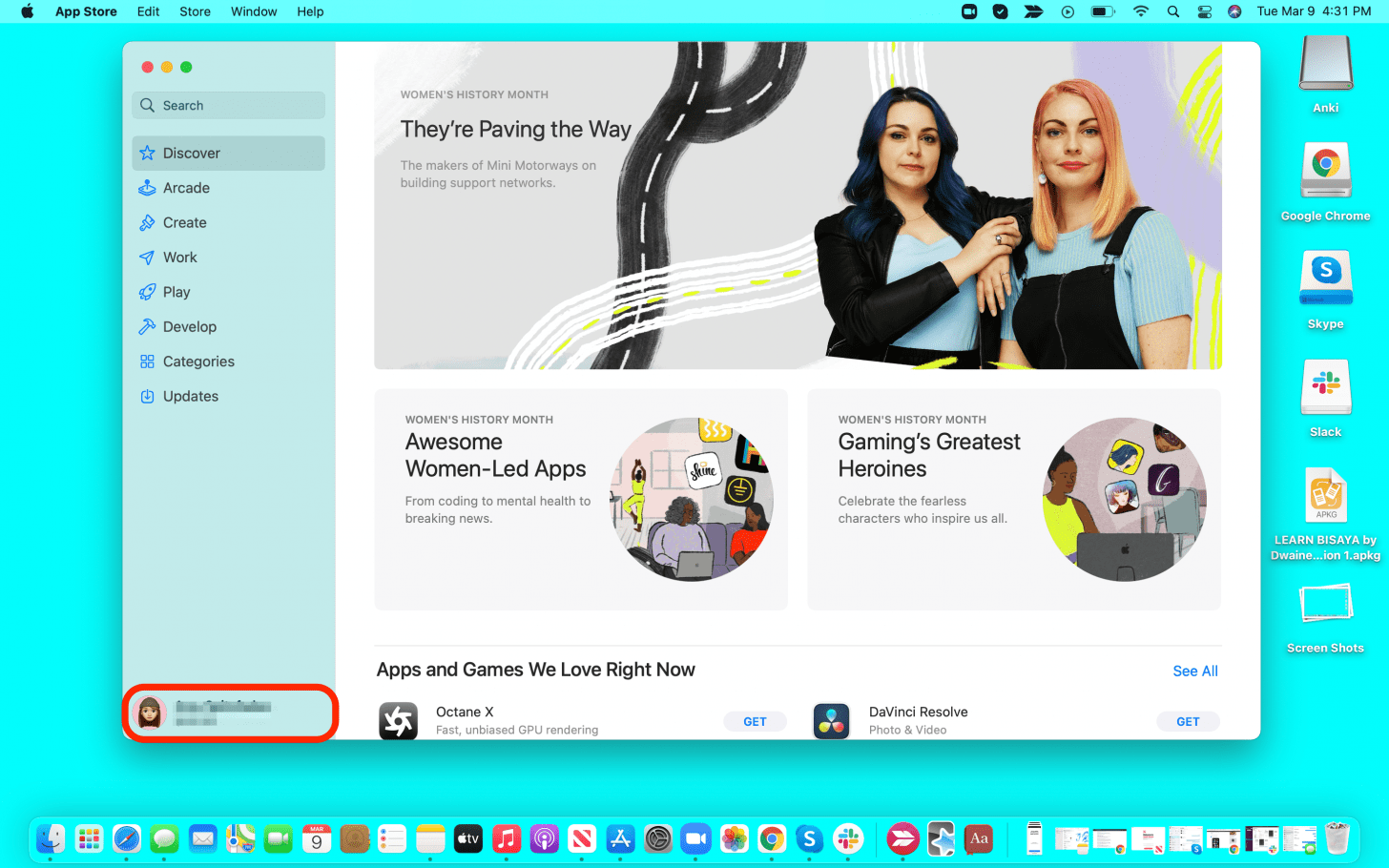The height and width of the screenshot is (868, 1389).
Task: Click the See All link
Action: tap(1194, 672)
